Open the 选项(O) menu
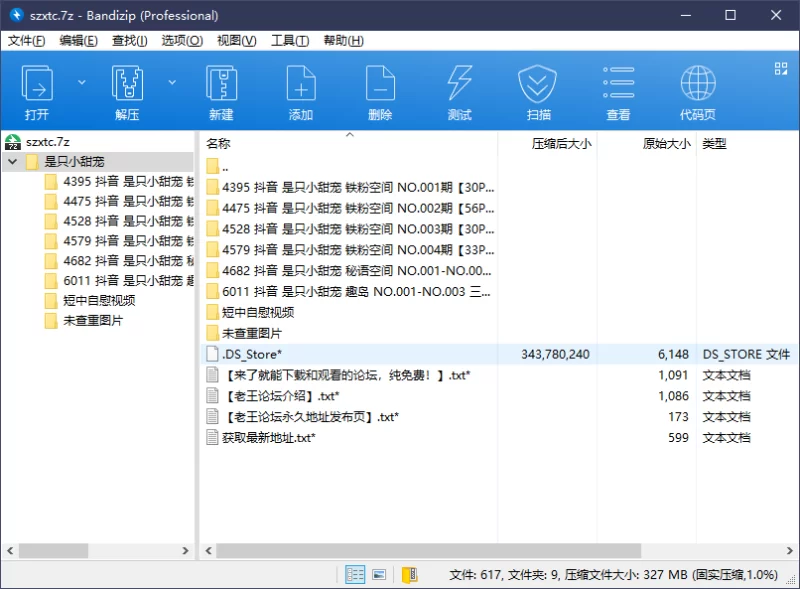Viewport: 800px width, 589px height. pyautogui.click(x=182, y=41)
